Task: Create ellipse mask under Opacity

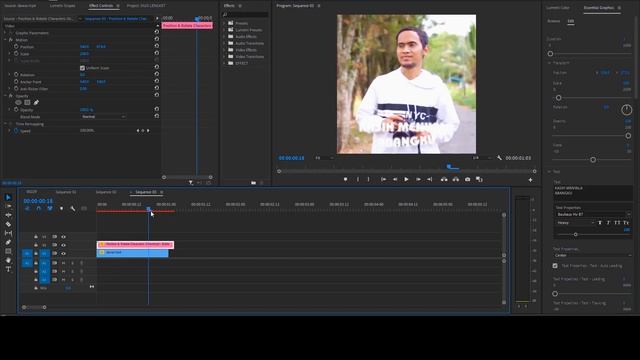Action: point(18,102)
